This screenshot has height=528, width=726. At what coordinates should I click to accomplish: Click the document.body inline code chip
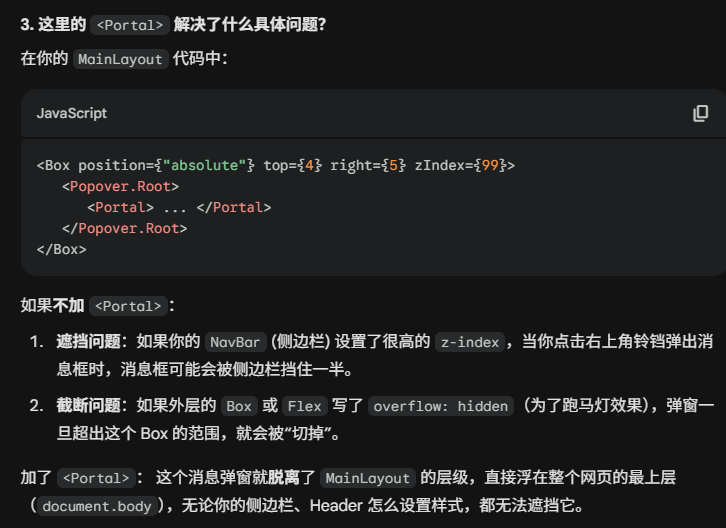pos(97,506)
